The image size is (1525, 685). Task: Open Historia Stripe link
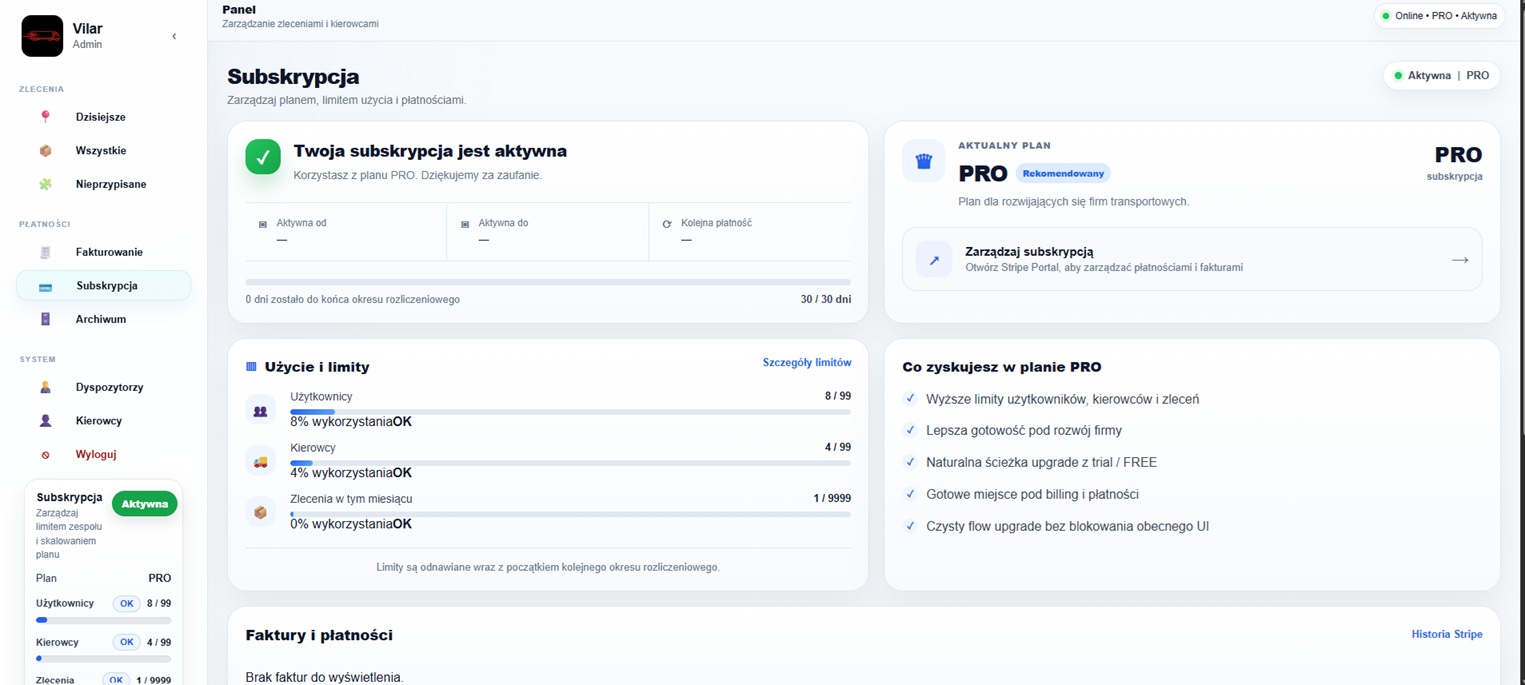point(1446,634)
